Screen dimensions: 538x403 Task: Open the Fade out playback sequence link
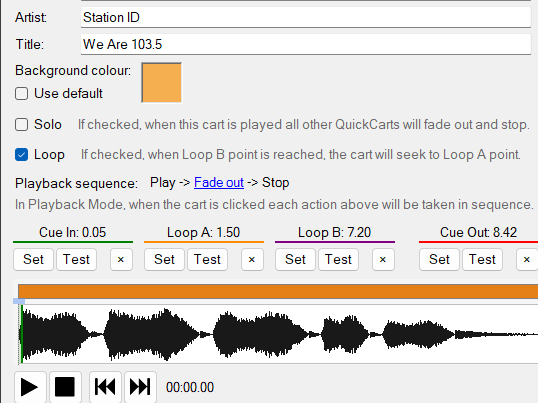[219, 182]
